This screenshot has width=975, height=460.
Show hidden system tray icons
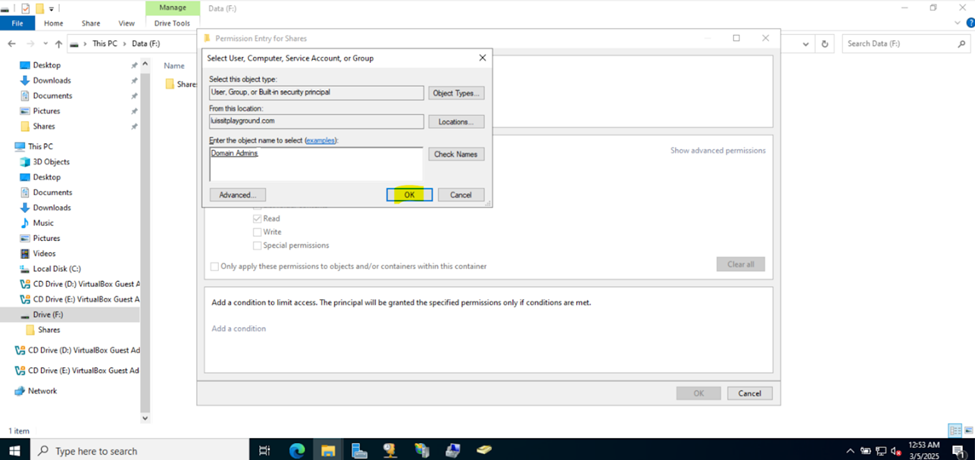click(x=851, y=451)
